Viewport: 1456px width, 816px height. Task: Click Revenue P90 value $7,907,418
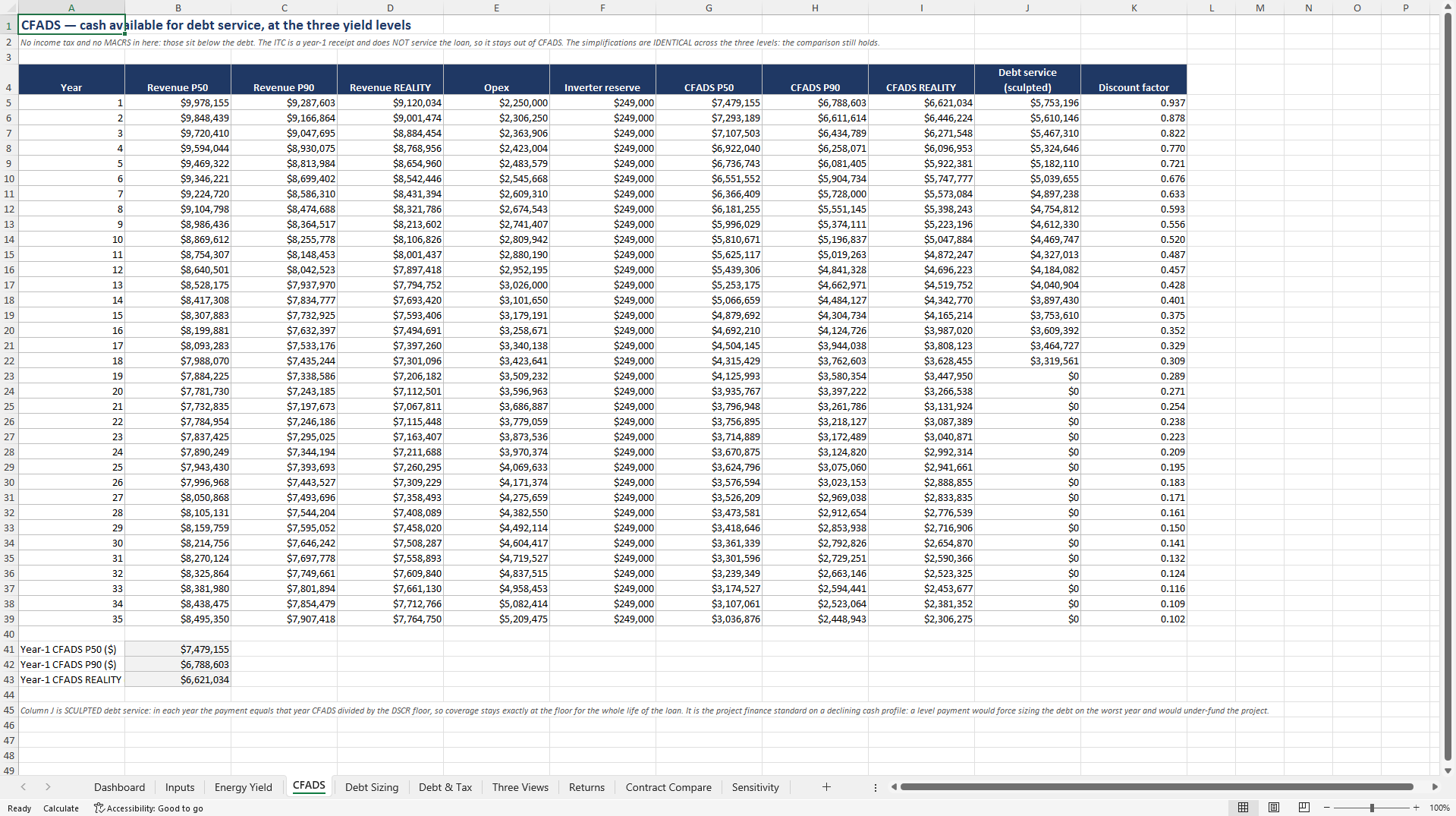[x=284, y=619]
